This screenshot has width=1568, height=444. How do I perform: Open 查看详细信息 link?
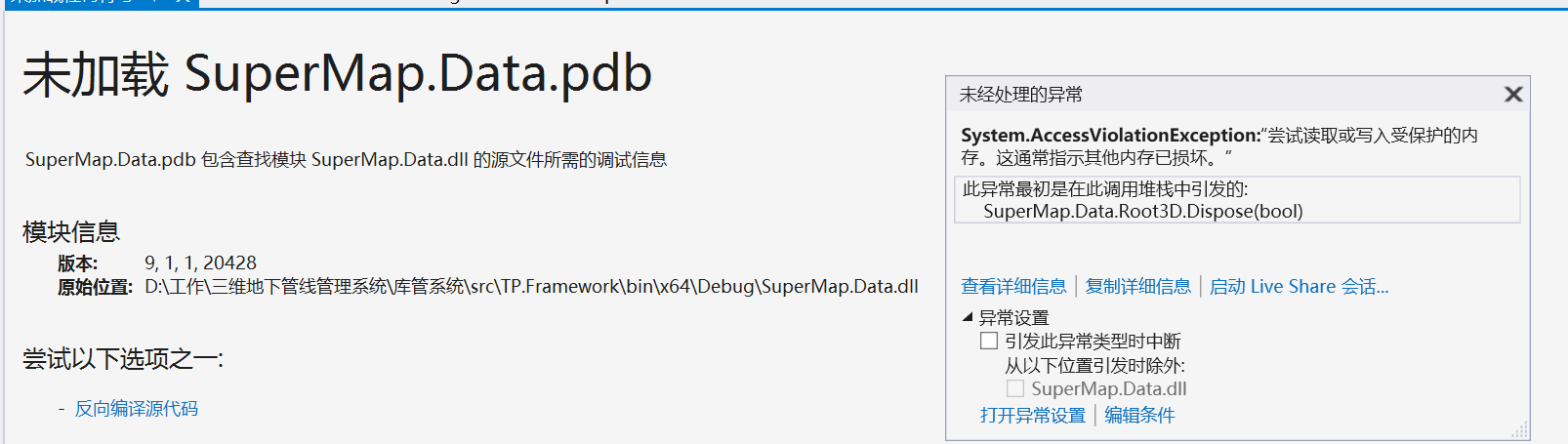pyautogui.click(x=1013, y=286)
